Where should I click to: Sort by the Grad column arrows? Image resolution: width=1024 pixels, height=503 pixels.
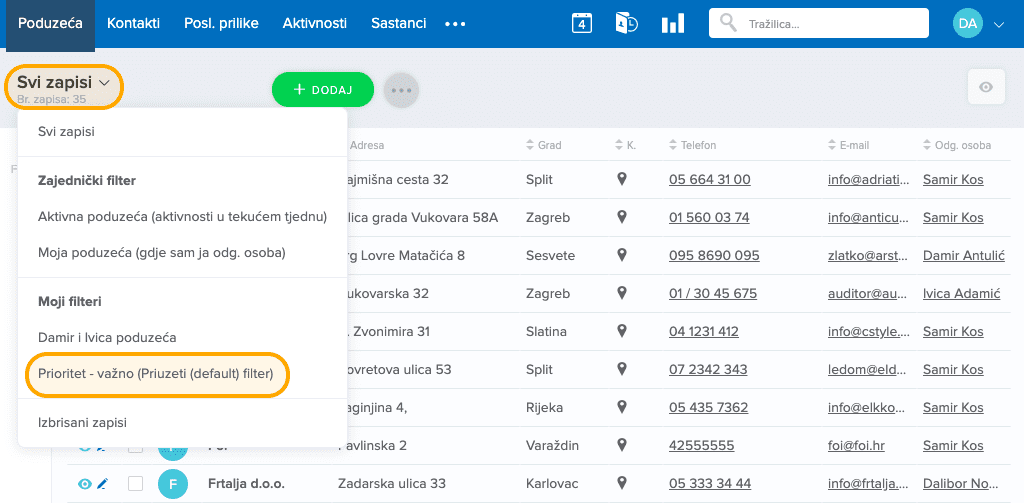point(530,145)
